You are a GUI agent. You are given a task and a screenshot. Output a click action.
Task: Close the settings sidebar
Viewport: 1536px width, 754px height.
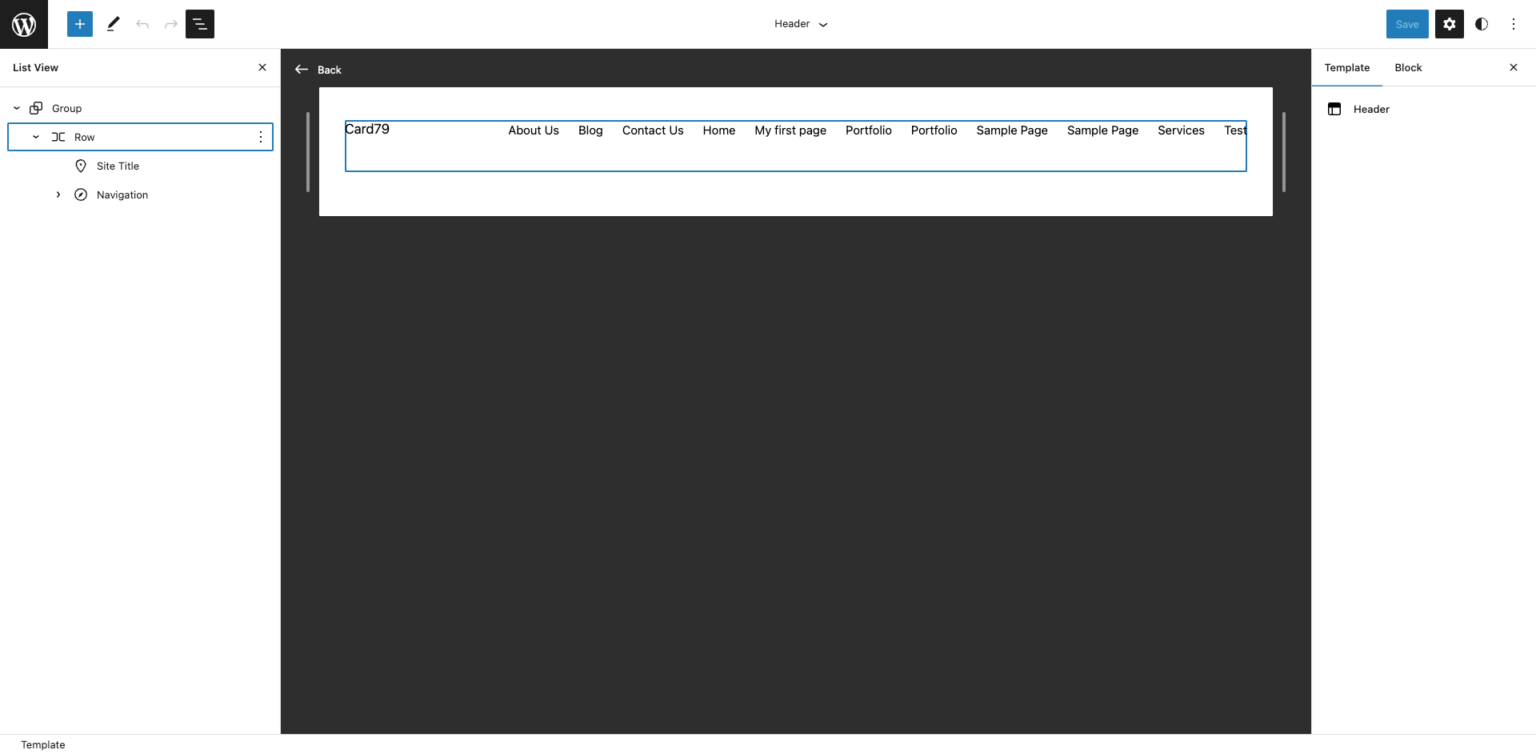[x=1513, y=68]
